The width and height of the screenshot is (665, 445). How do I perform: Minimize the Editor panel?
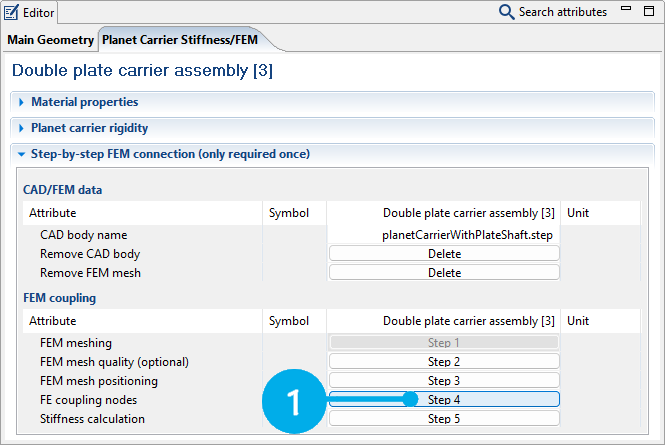626,8
